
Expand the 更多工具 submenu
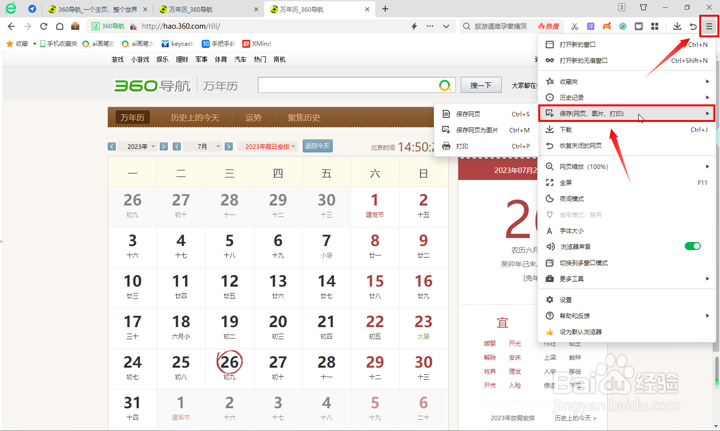click(x=626, y=279)
